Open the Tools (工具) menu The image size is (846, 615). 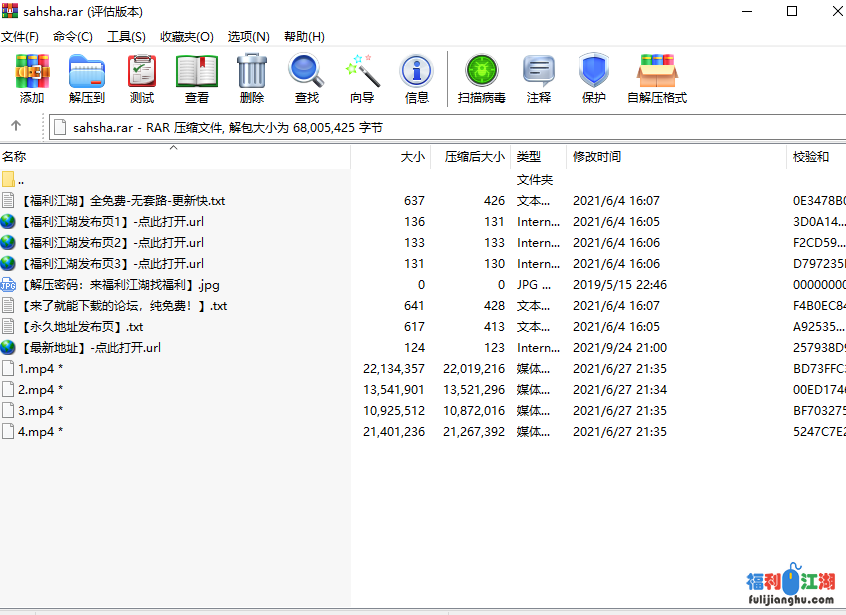pyautogui.click(x=126, y=37)
